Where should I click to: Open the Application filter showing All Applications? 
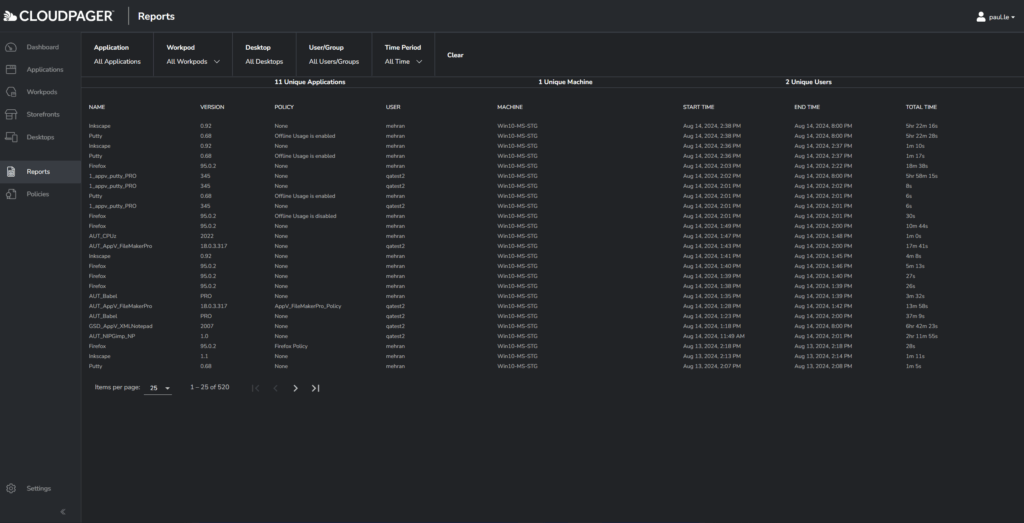117,55
